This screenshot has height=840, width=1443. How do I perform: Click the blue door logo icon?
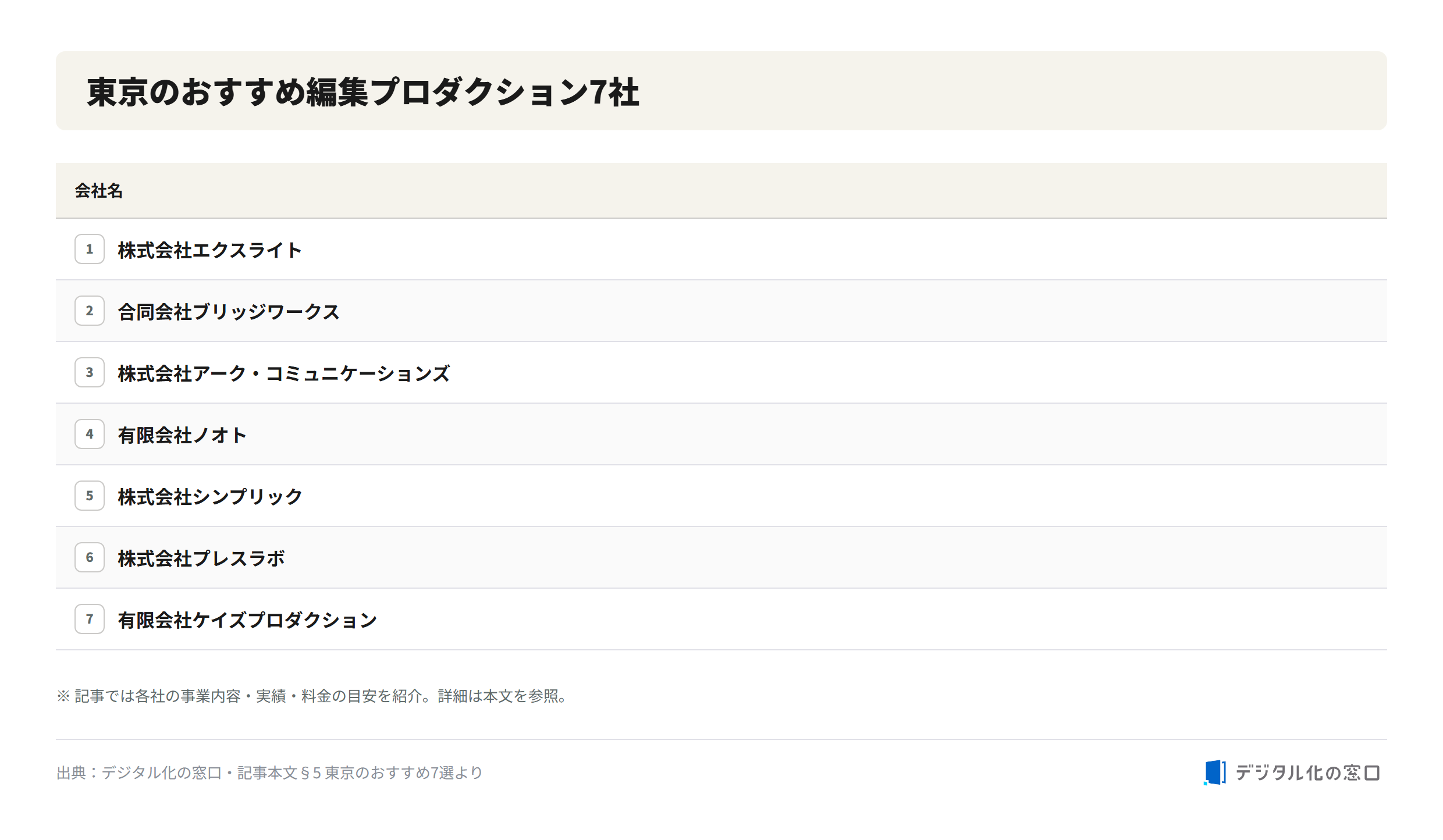(x=1215, y=773)
